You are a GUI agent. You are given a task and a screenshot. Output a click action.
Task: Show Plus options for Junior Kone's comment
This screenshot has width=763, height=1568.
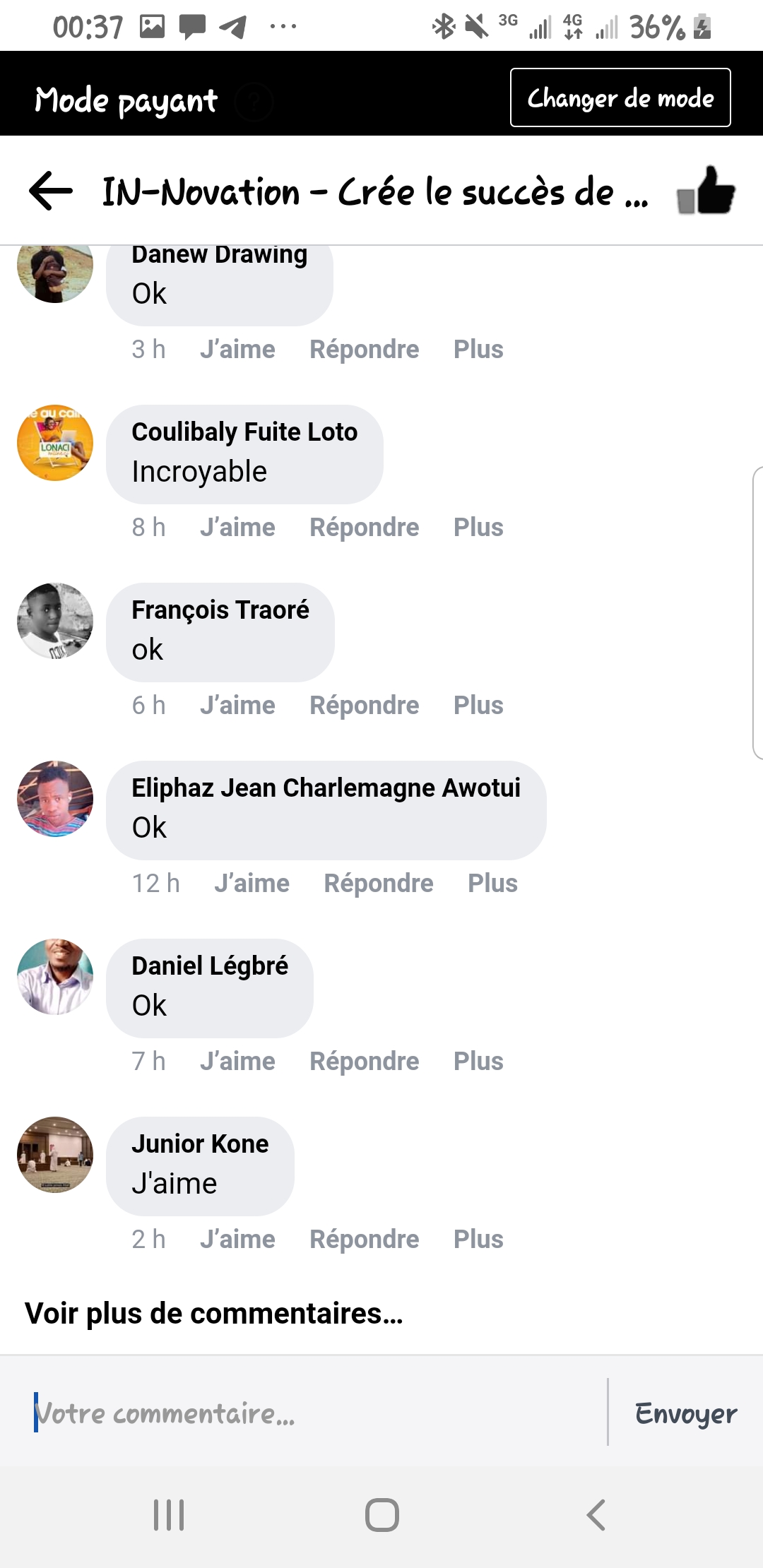pyautogui.click(x=478, y=1239)
